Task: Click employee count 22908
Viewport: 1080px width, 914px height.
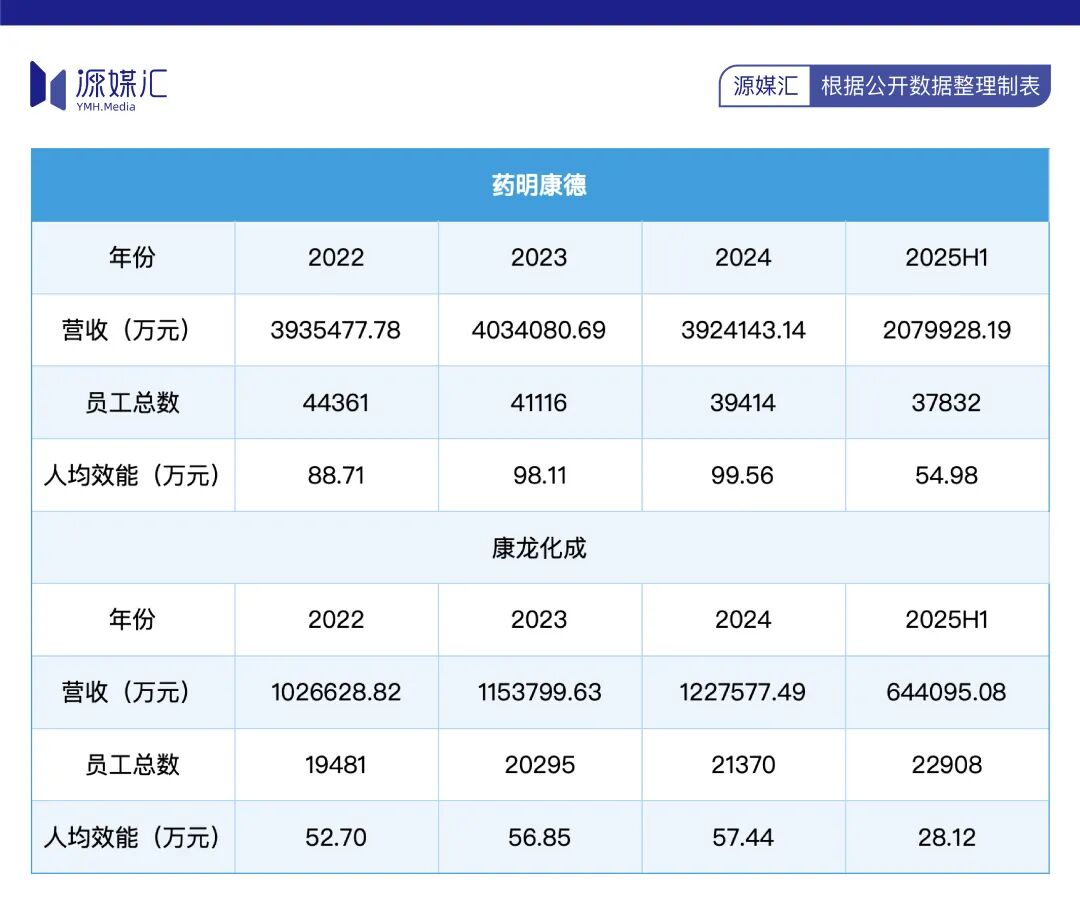Action: coord(947,765)
